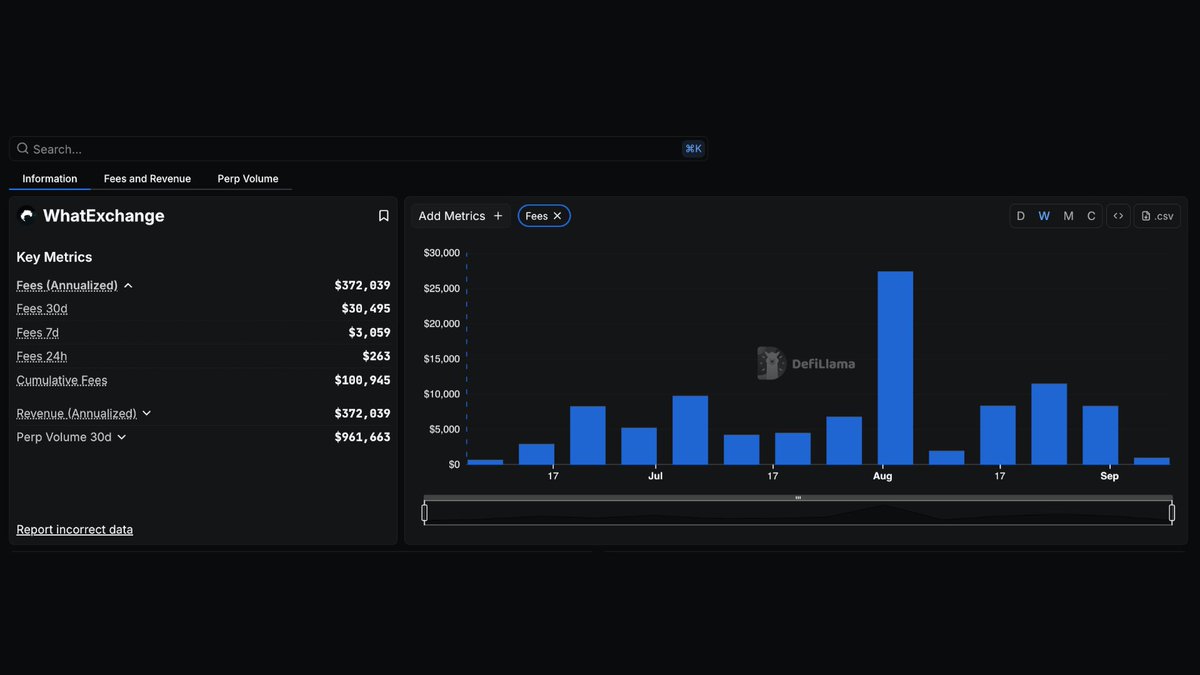Click the Fees 7d label

(x=38, y=333)
